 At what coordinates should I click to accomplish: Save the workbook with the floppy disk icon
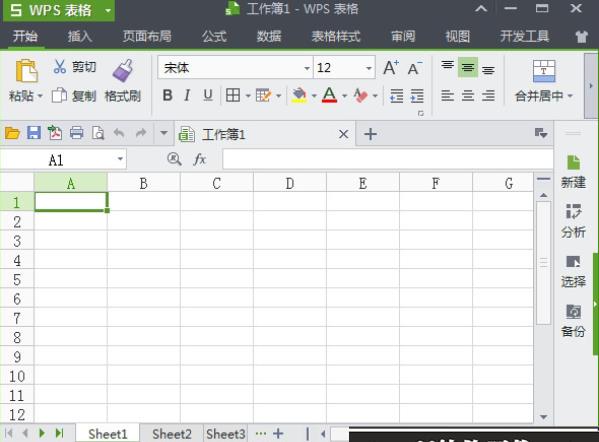tap(34, 133)
